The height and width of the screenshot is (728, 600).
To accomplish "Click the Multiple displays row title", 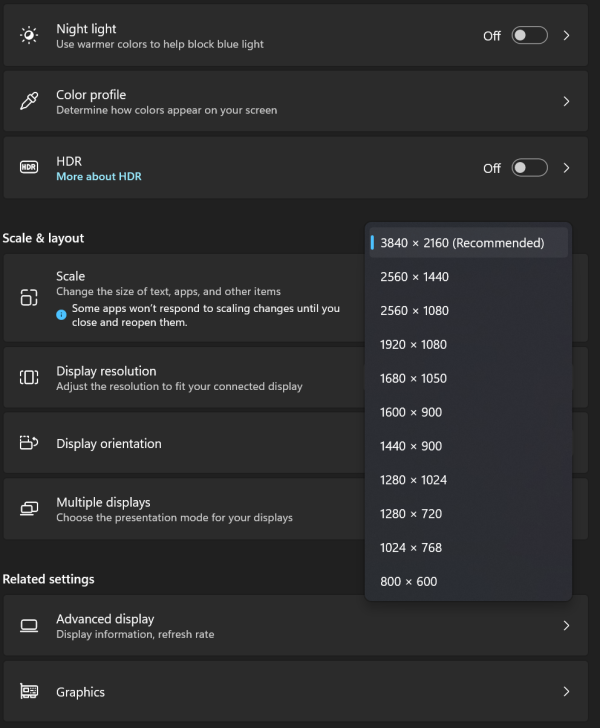I will [x=103, y=502].
